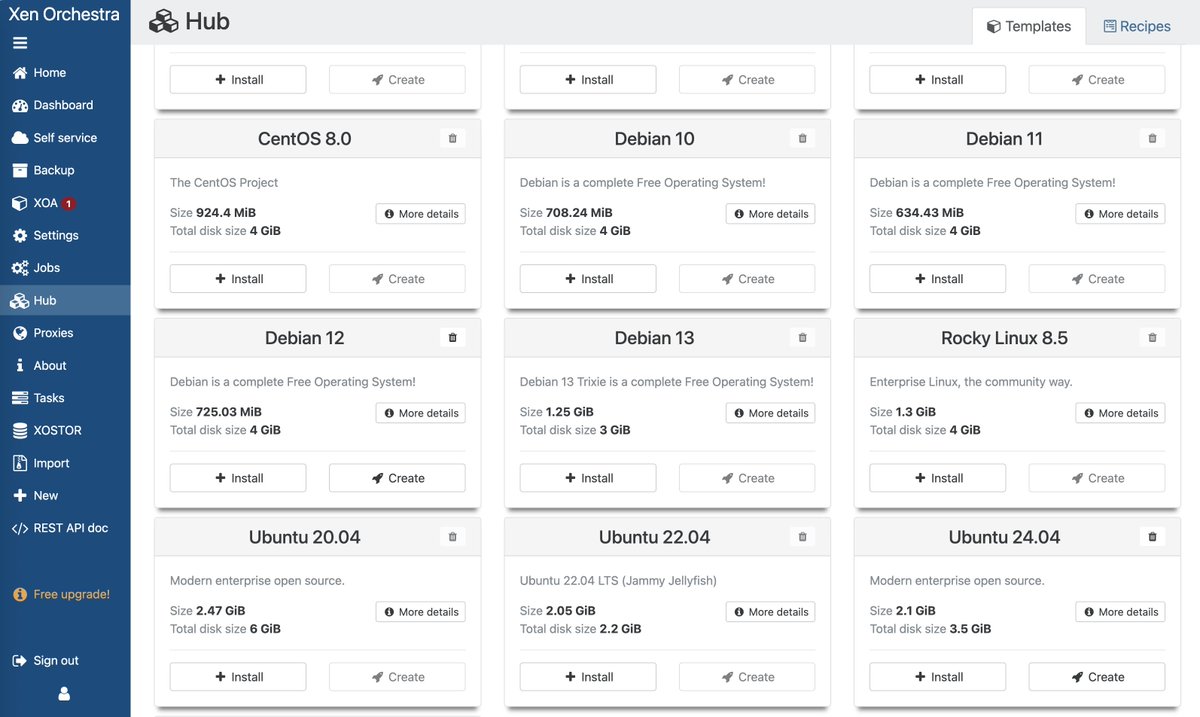Switch to the Recipes tab
1200x717 pixels.
(x=1137, y=26)
